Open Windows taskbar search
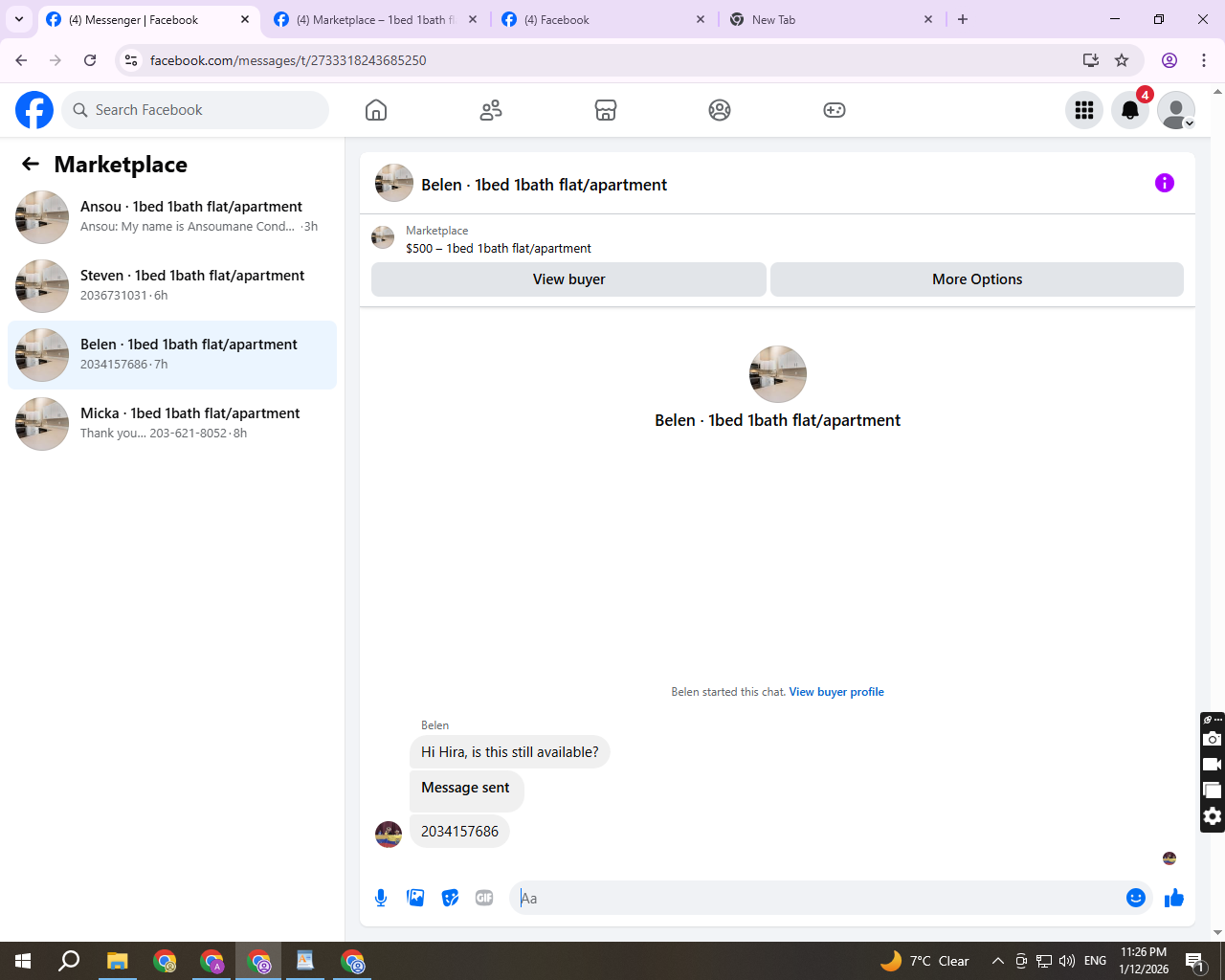Viewport: 1225px width, 980px height. pos(69,961)
